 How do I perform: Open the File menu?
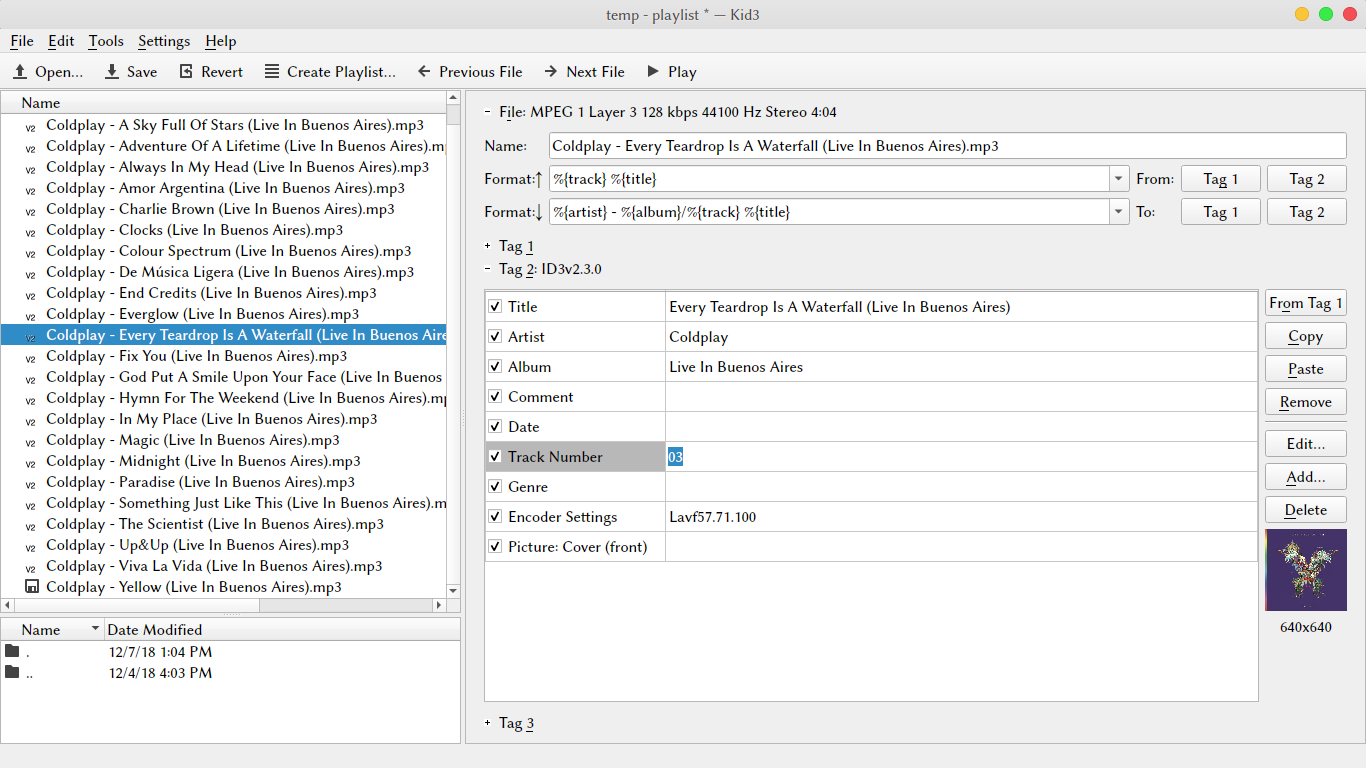click(22, 41)
